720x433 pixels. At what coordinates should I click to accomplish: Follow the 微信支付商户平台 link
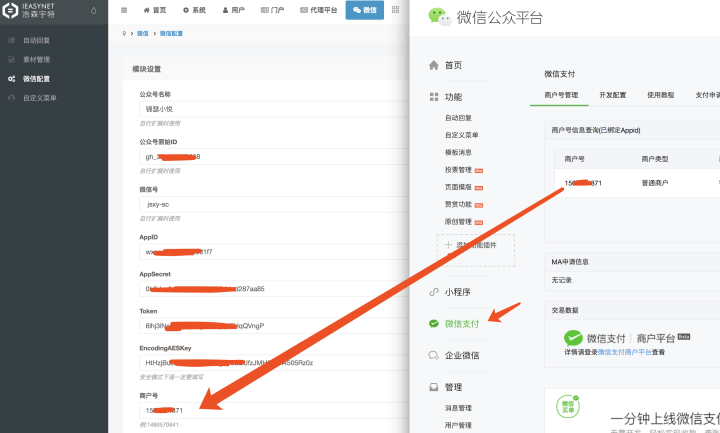[x=624, y=352]
